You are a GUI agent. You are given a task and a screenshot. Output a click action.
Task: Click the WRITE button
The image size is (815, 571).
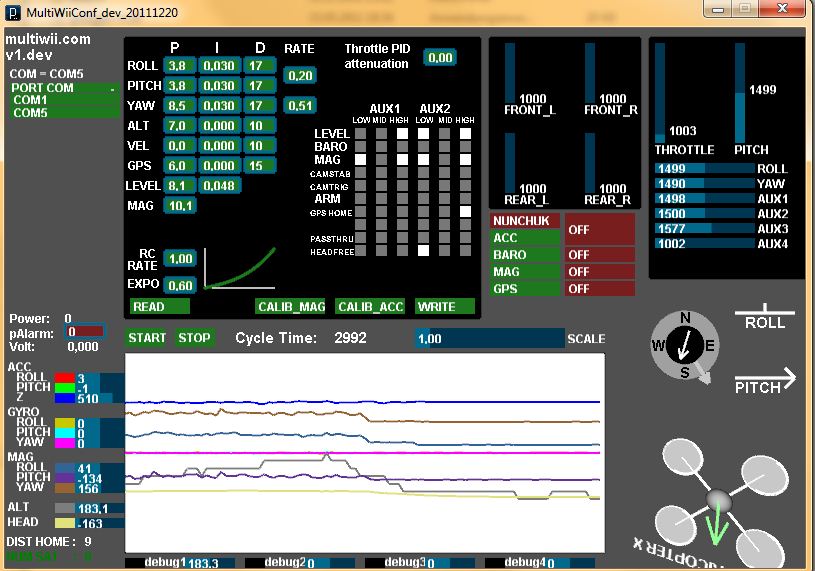[x=445, y=307]
